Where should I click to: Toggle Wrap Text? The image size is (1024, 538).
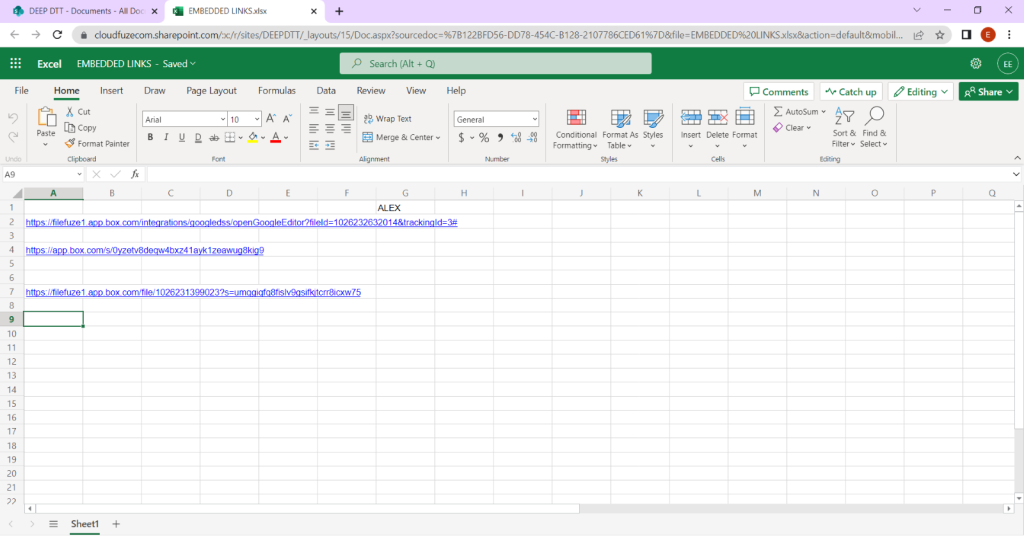[x=387, y=119]
